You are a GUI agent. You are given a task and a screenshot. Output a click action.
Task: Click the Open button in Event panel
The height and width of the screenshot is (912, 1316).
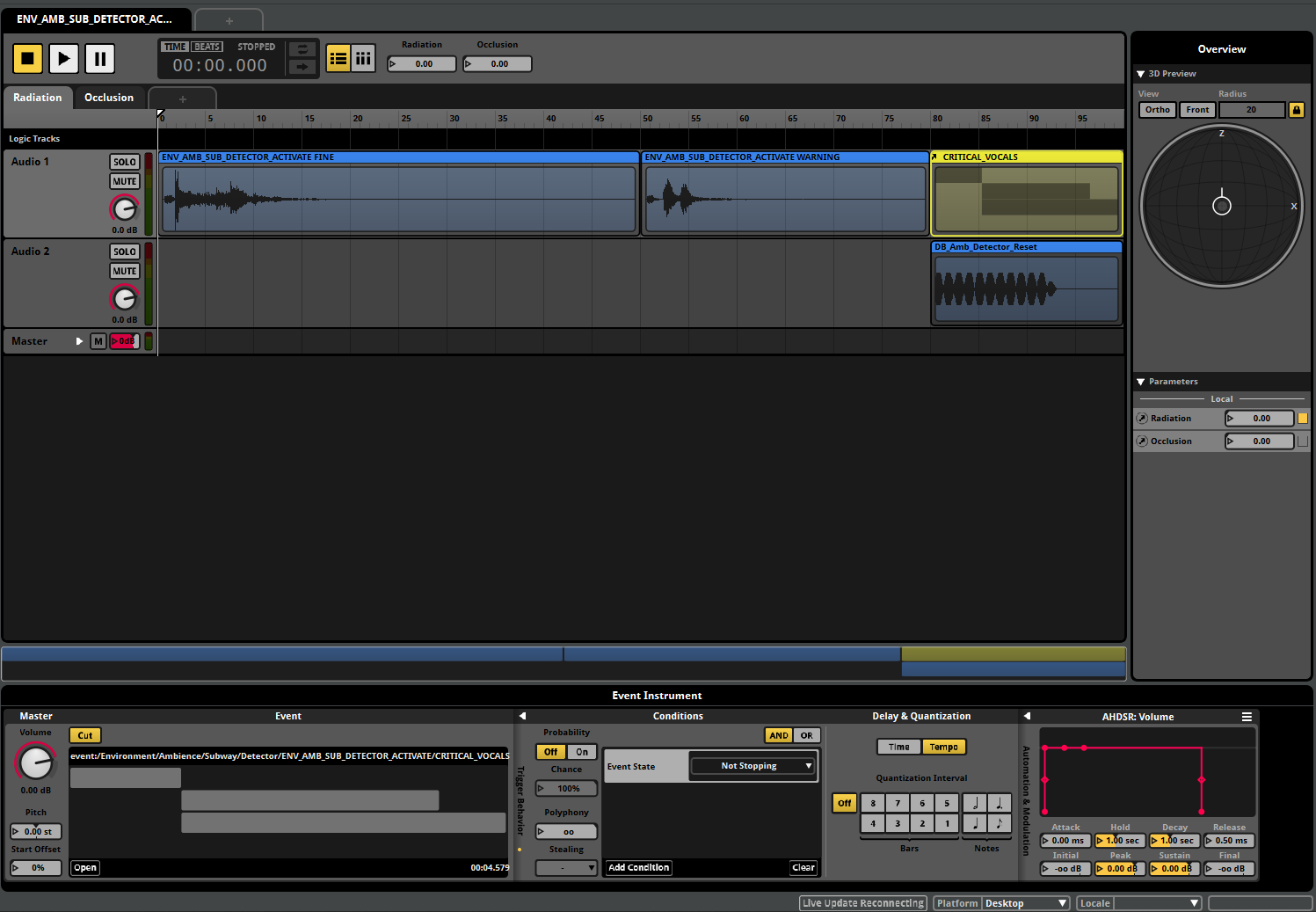[85, 868]
